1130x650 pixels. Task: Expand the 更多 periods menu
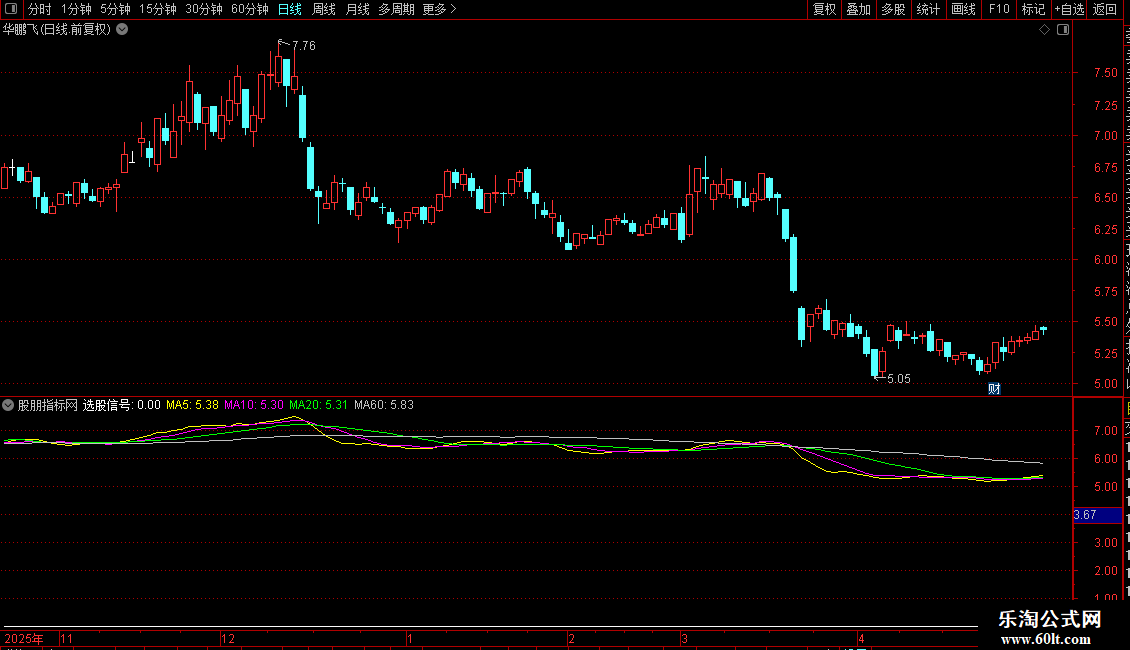click(439, 9)
